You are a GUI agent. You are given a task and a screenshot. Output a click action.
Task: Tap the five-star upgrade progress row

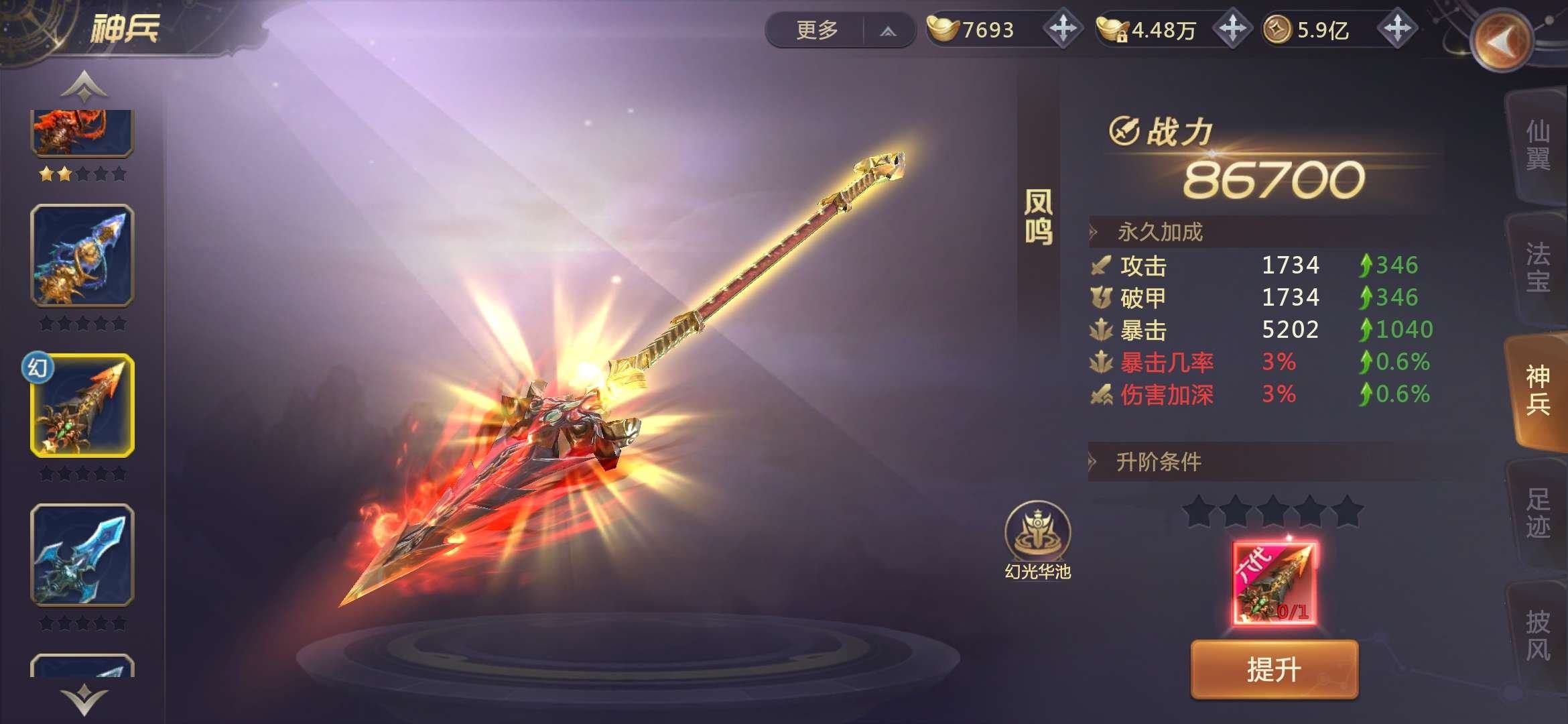1273,512
